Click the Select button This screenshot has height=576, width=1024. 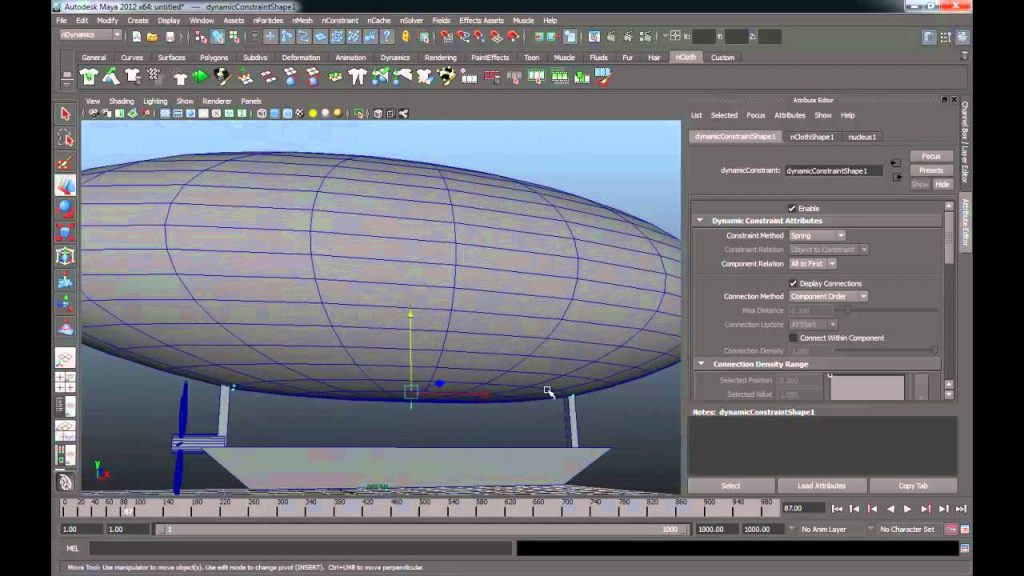(x=731, y=486)
